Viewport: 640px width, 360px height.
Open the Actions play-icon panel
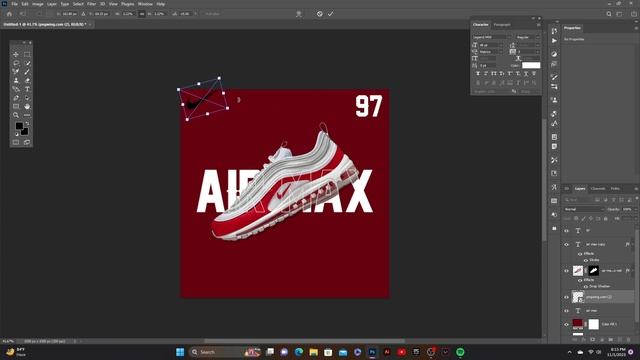554,41
